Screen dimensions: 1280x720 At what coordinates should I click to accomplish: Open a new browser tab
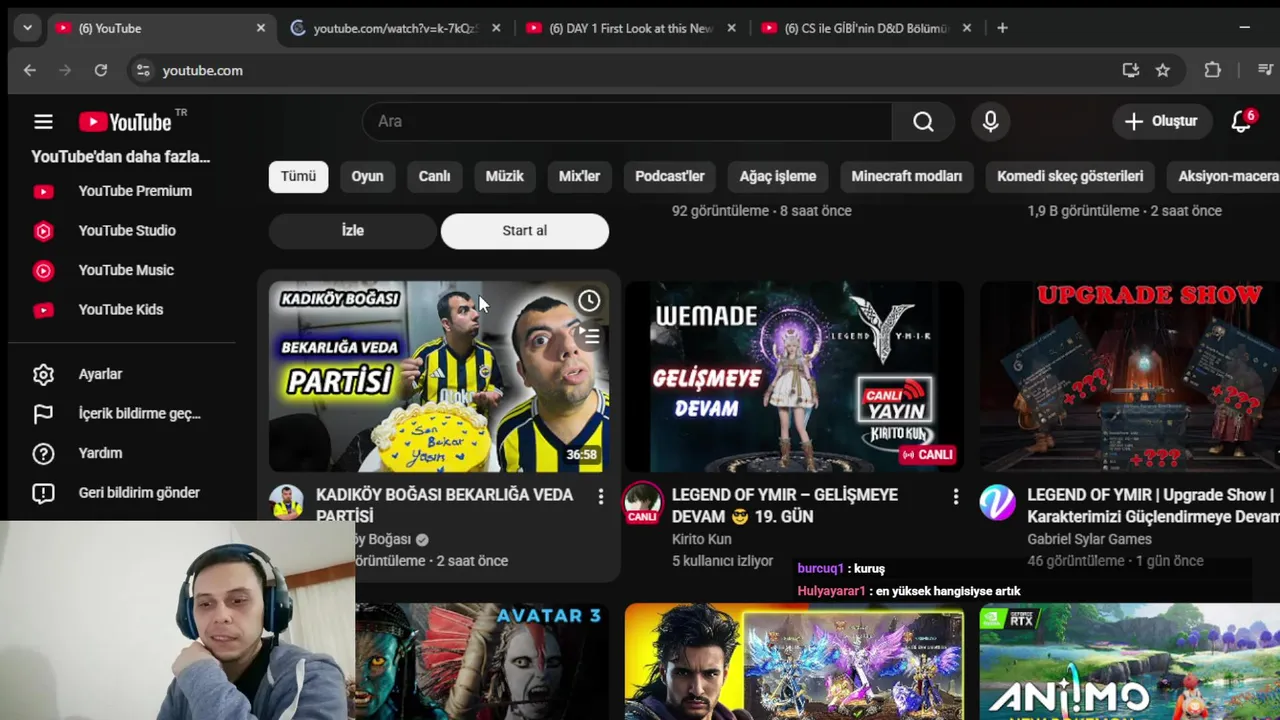click(x=1002, y=28)
